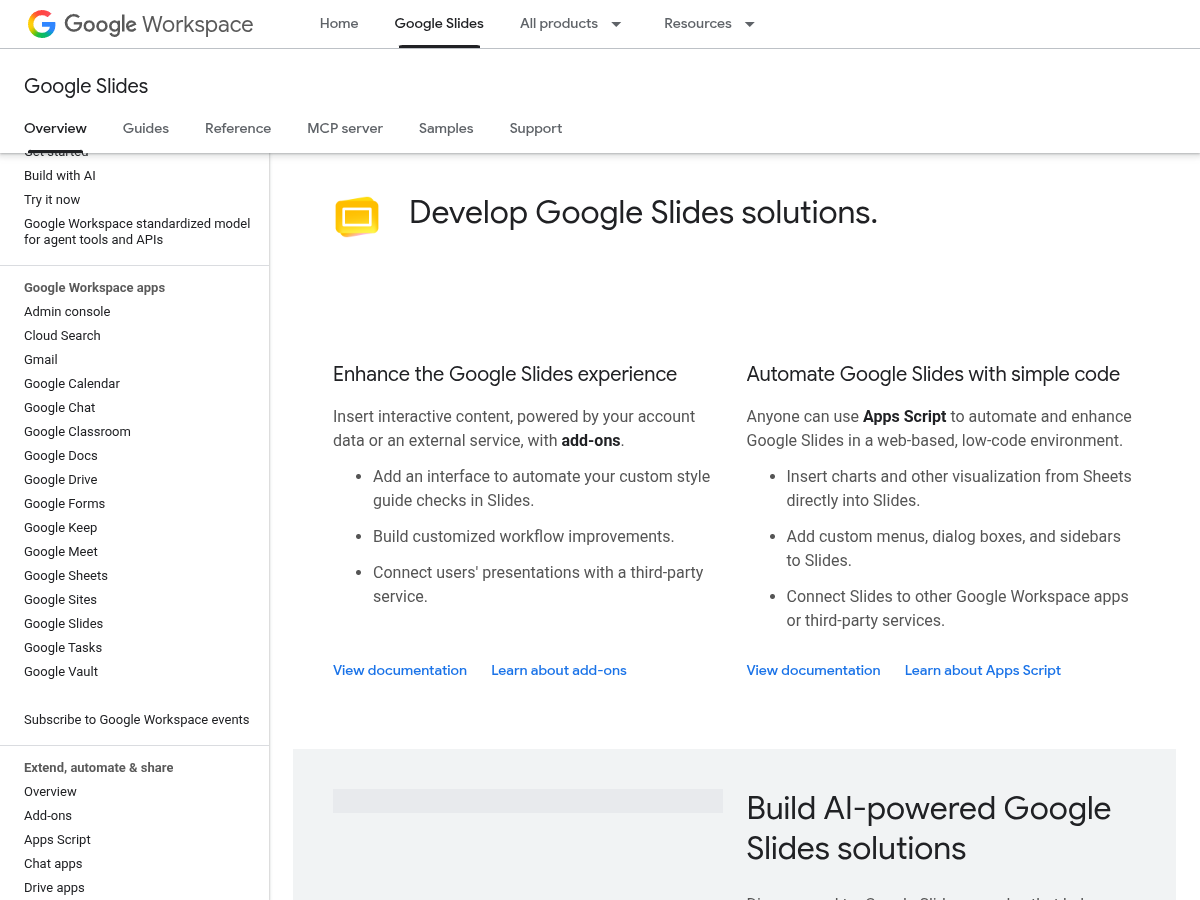Select Google Keep in sidebar
Viewport: 1200px width, 900px height.
click(61, 527)
